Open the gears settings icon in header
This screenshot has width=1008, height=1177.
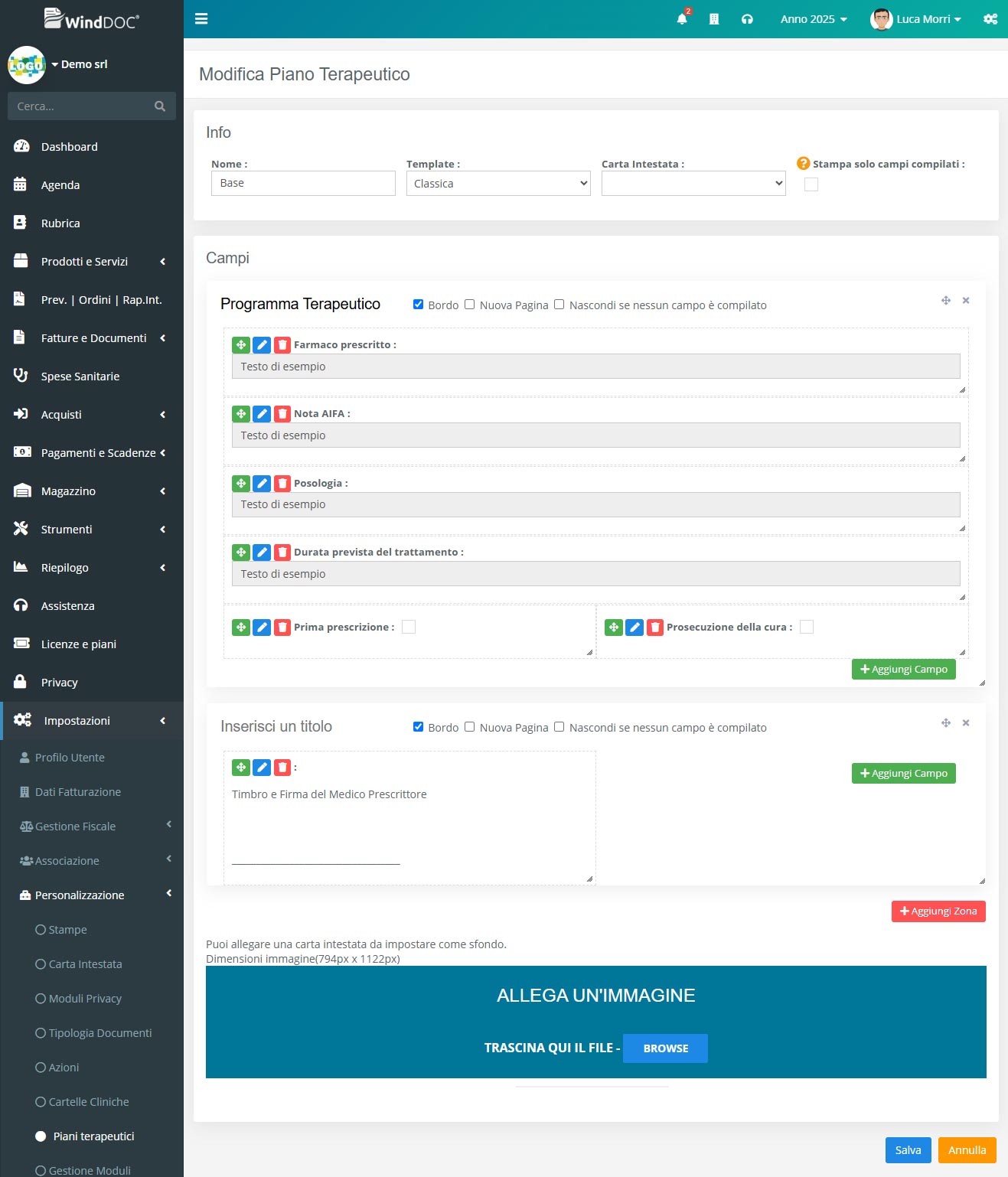click(990, 19)
